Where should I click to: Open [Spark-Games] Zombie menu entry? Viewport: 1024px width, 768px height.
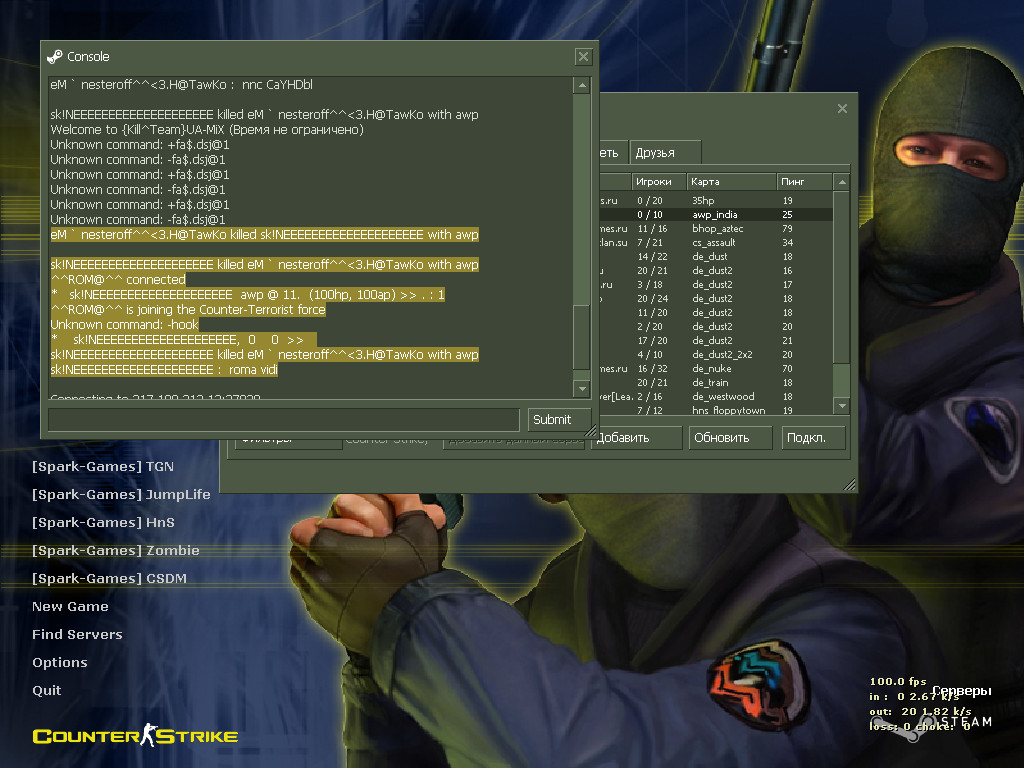click(116, 551)
